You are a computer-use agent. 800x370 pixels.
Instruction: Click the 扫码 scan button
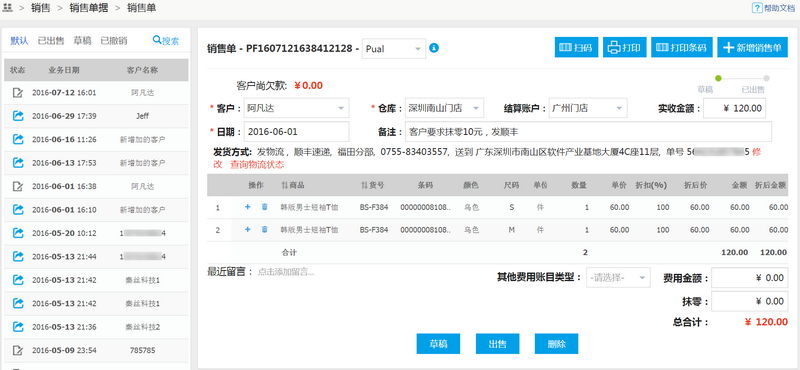[577, 47]
